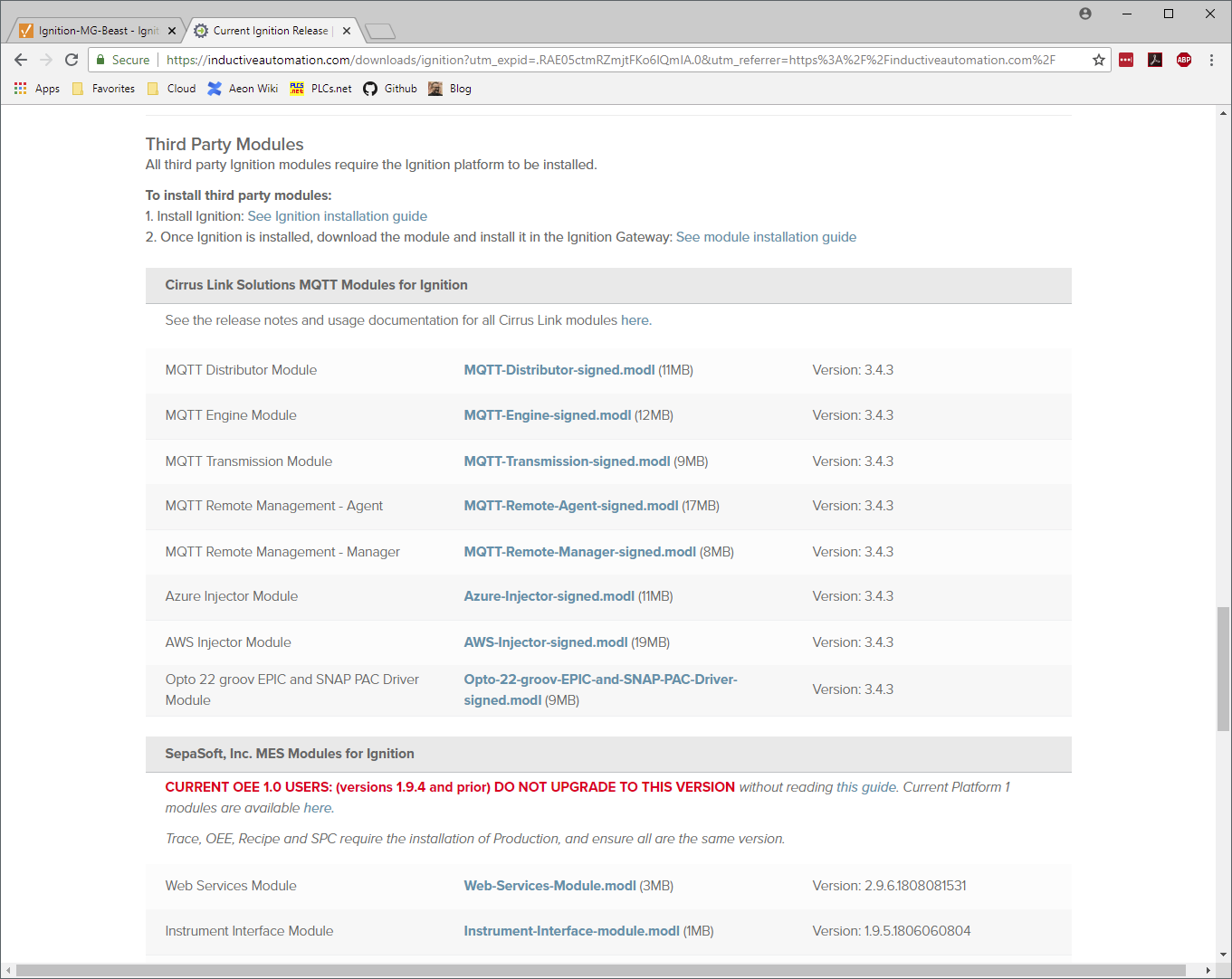Click the horizontal scroll left arrow
Screen dimensions: 1232x979
click(x=8, y=971)
